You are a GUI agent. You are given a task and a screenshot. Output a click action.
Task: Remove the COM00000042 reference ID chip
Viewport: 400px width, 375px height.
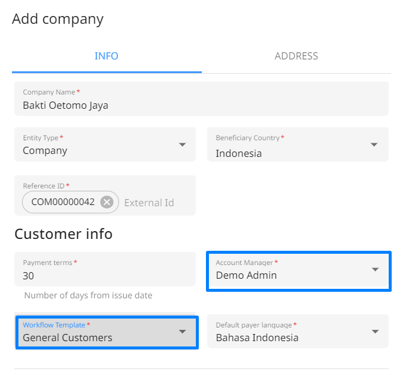(x=107, y=202)
